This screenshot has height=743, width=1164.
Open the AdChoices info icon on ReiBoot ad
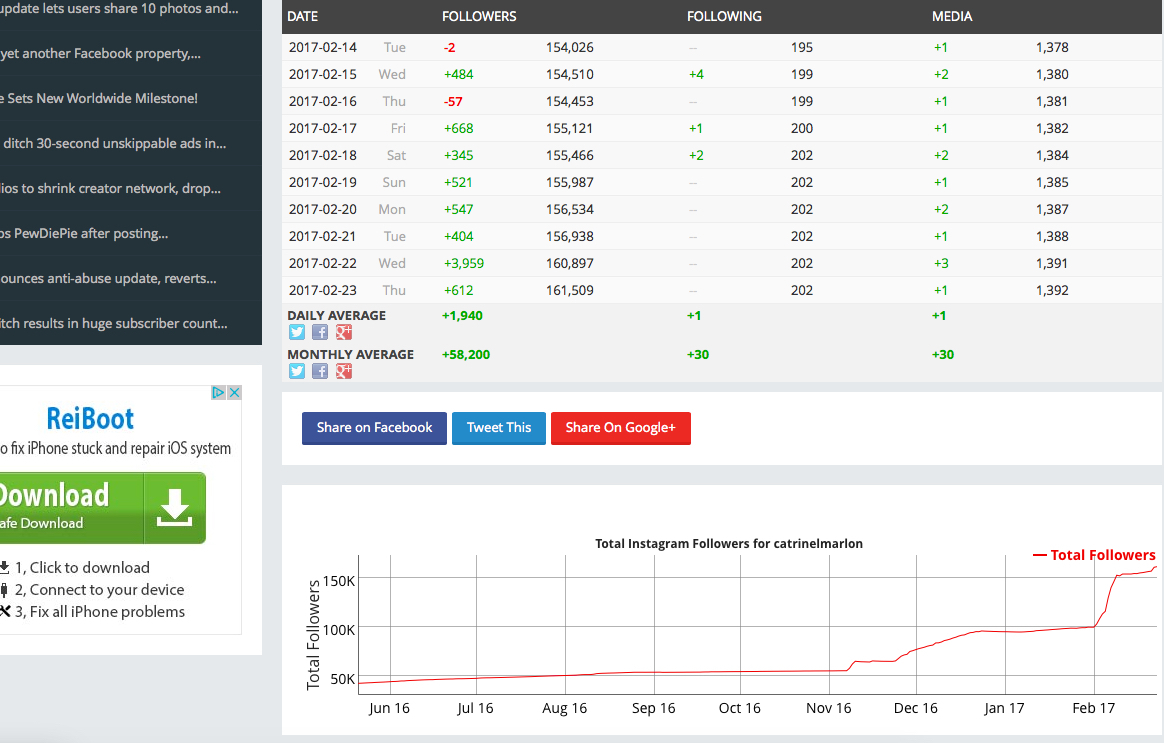(218, 393)
